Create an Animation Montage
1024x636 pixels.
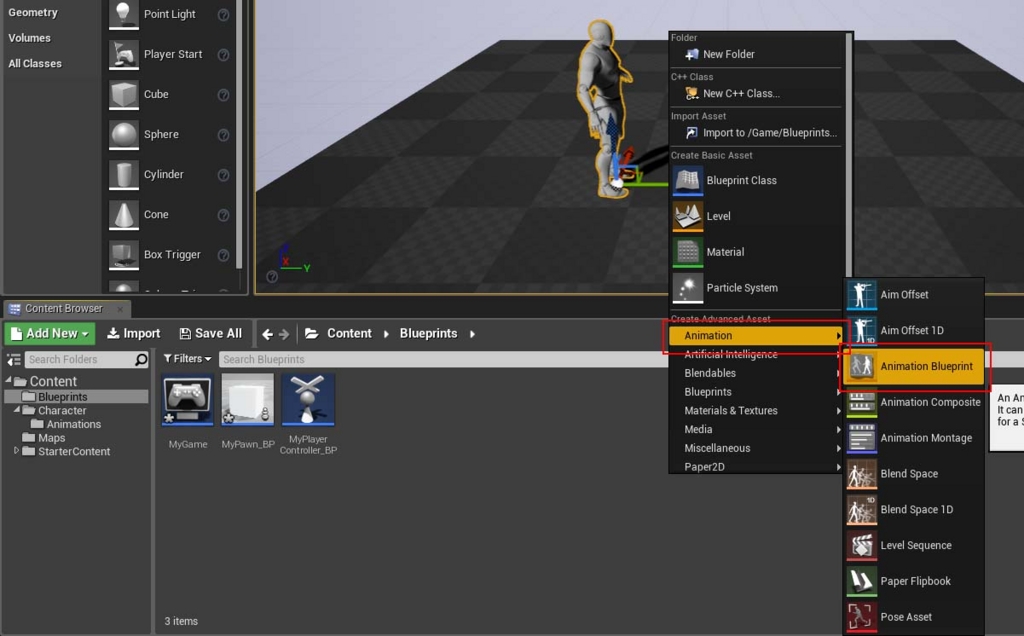(x=914, y=438)
